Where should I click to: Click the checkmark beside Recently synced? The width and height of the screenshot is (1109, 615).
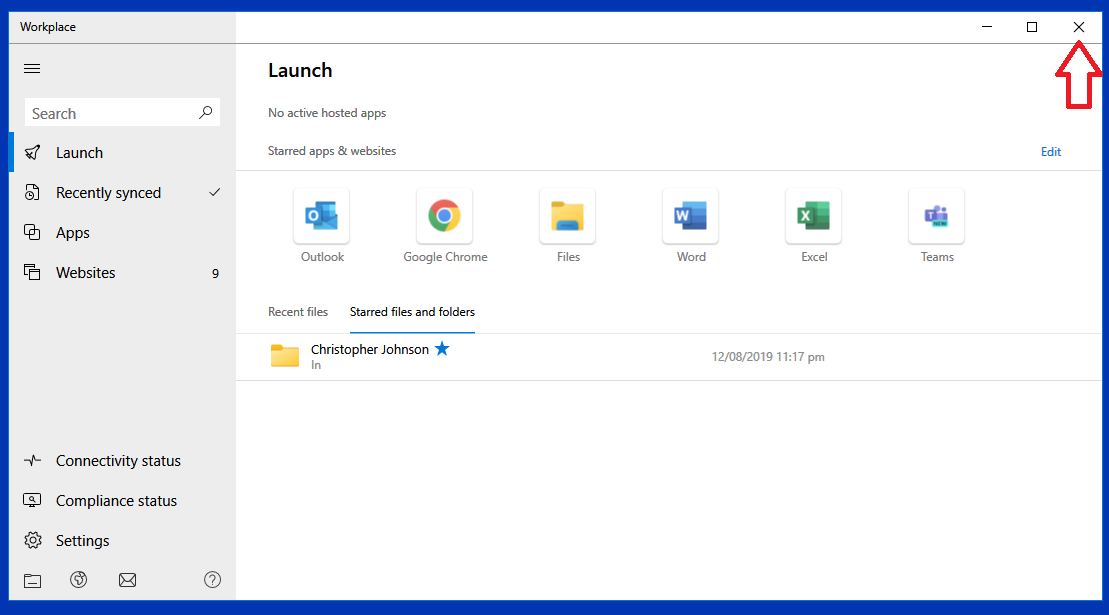click(x=214, y=192)
